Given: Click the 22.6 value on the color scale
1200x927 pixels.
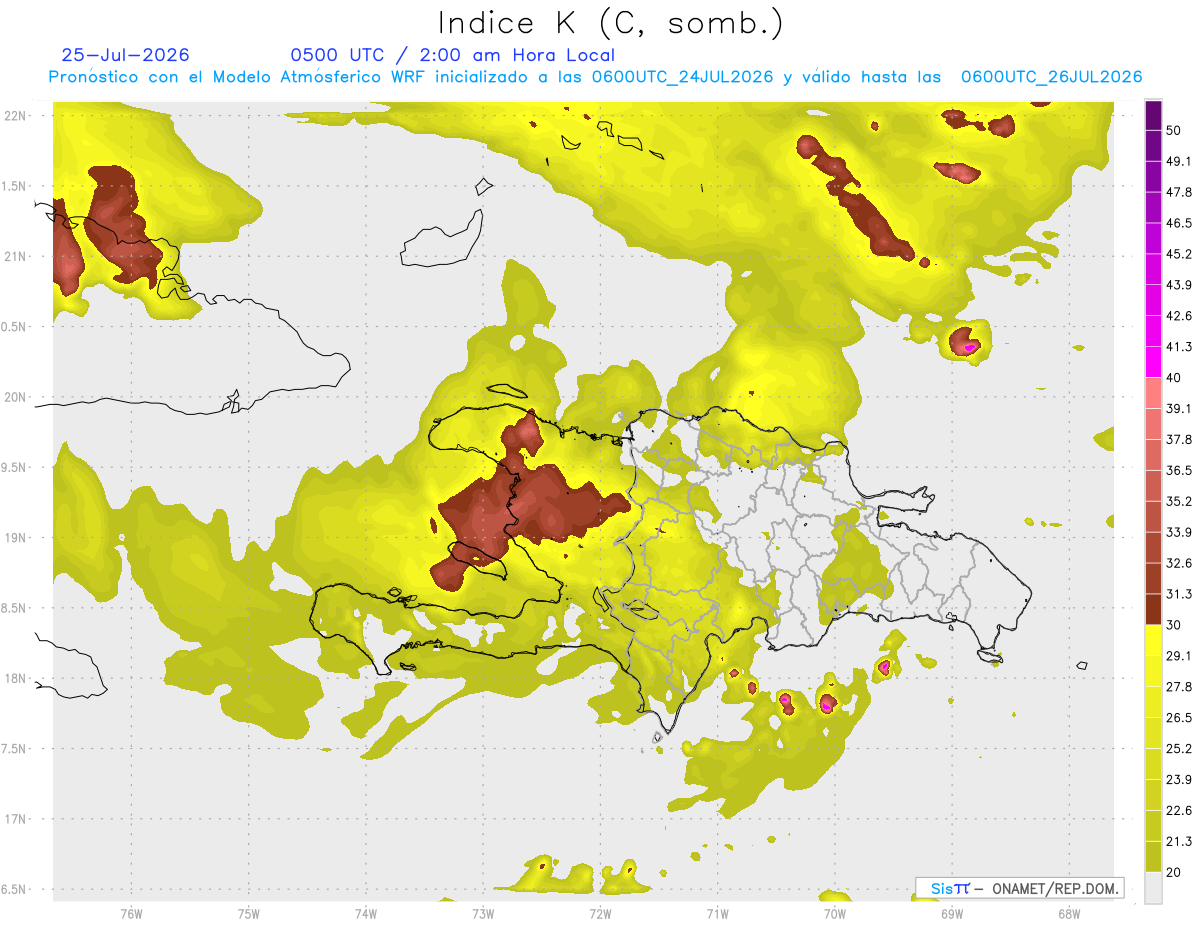Looking at the screenshot, I should (1178, 811).
